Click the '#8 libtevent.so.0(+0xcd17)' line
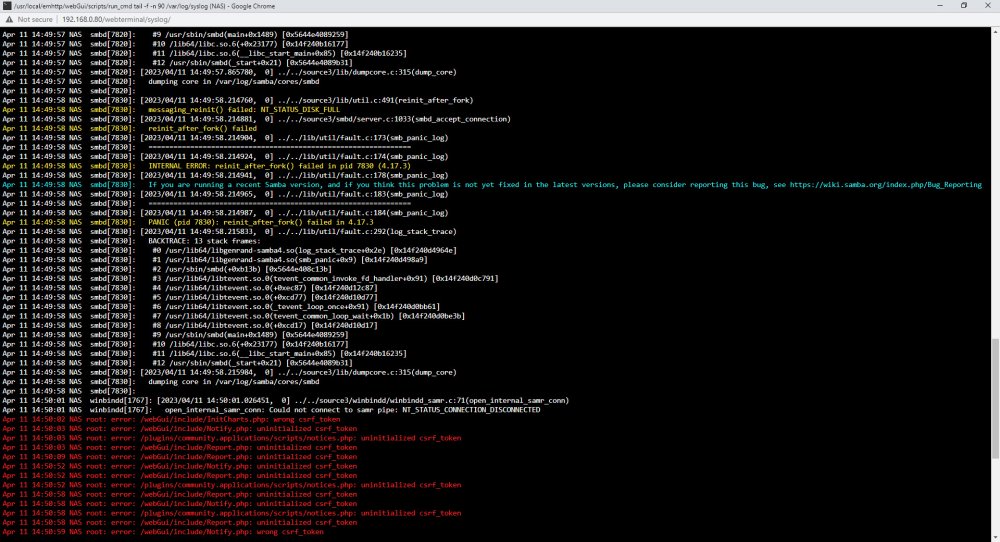 point(189,325)
